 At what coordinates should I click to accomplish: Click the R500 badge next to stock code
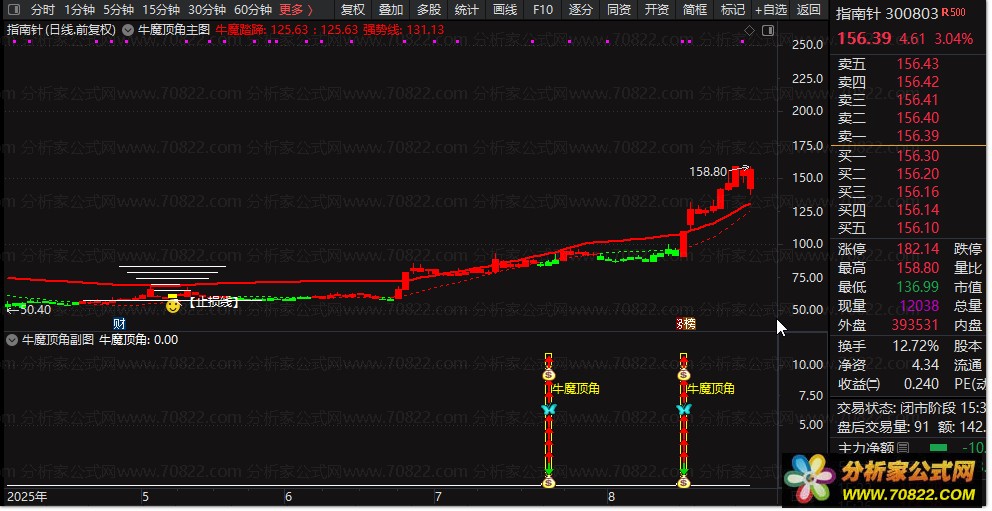tap(953, 13)
